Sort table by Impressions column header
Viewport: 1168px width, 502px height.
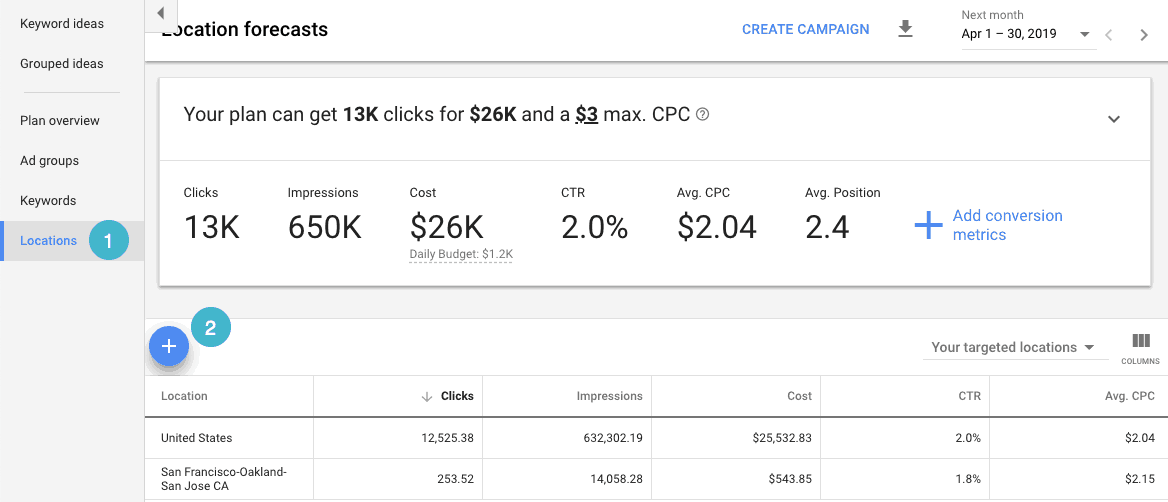[x=609, y=396]
